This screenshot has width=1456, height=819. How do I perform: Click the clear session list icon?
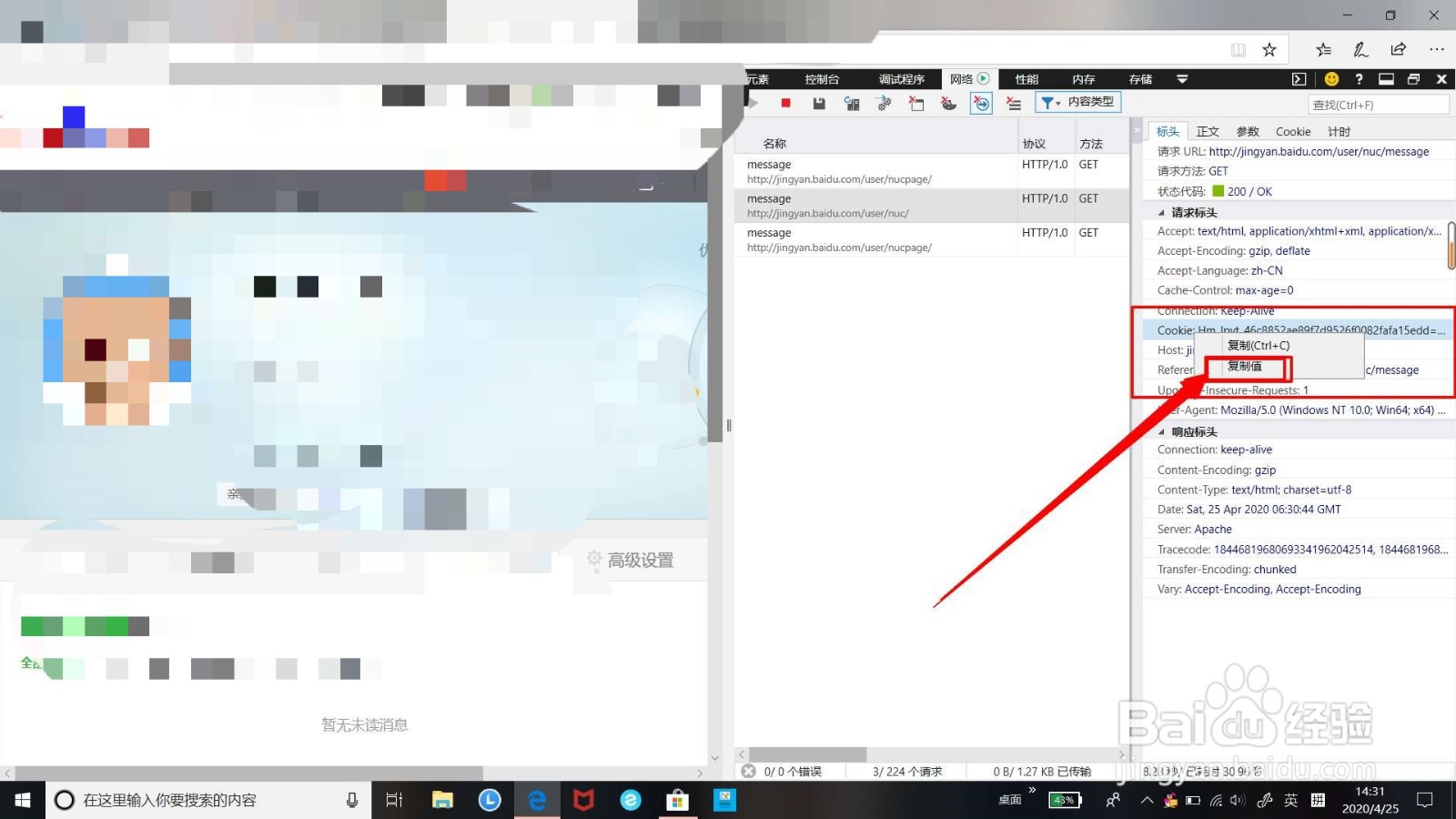tap(1014, 104)
